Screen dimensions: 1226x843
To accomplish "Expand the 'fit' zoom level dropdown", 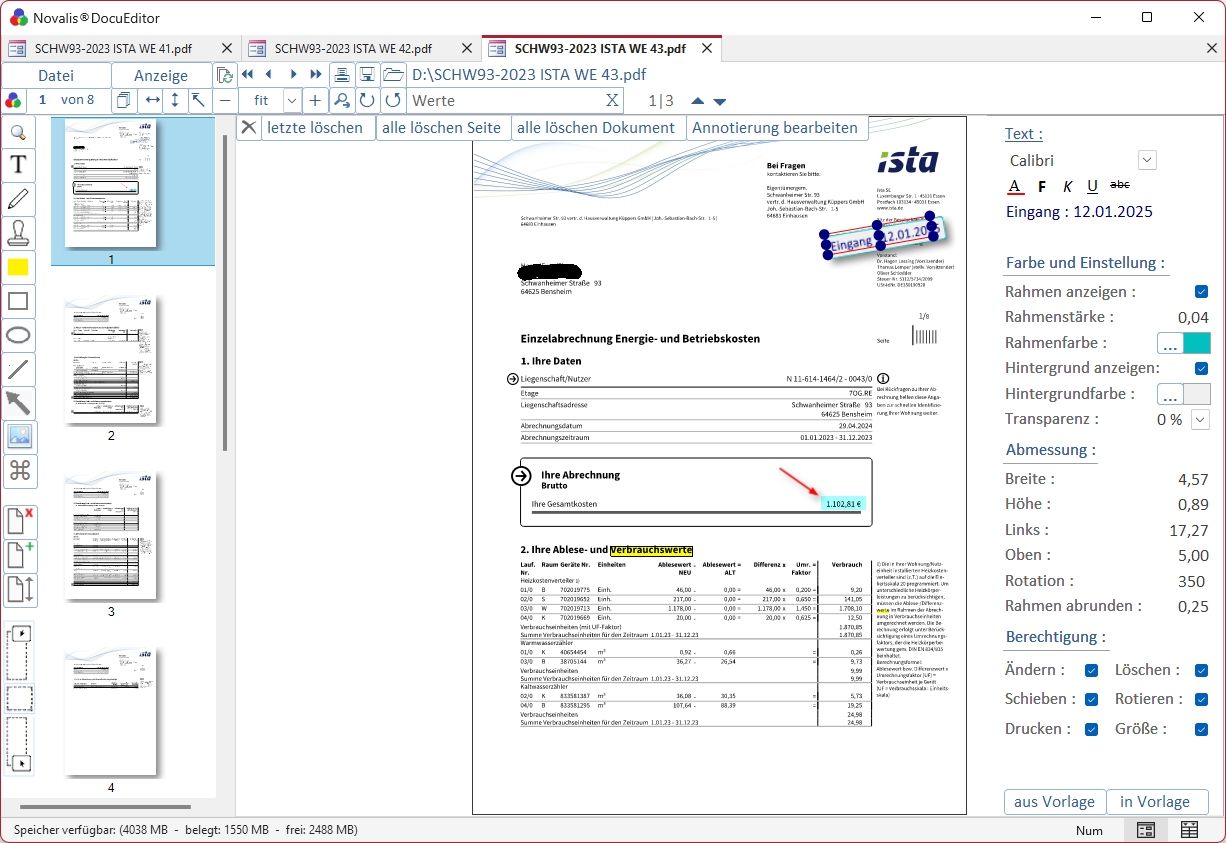I will [292, 100].
